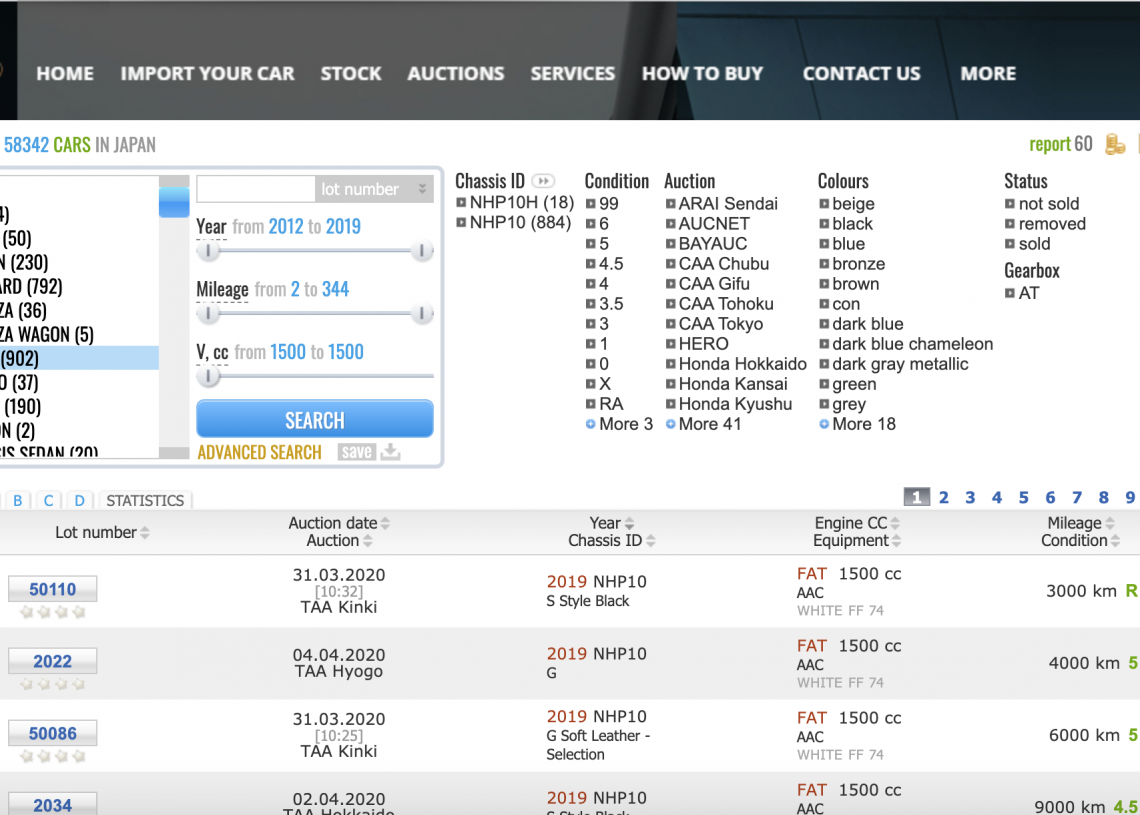Sort by Lot number column arrows
This screenshot has height=815, width=1140.
[x=145, y=533]
